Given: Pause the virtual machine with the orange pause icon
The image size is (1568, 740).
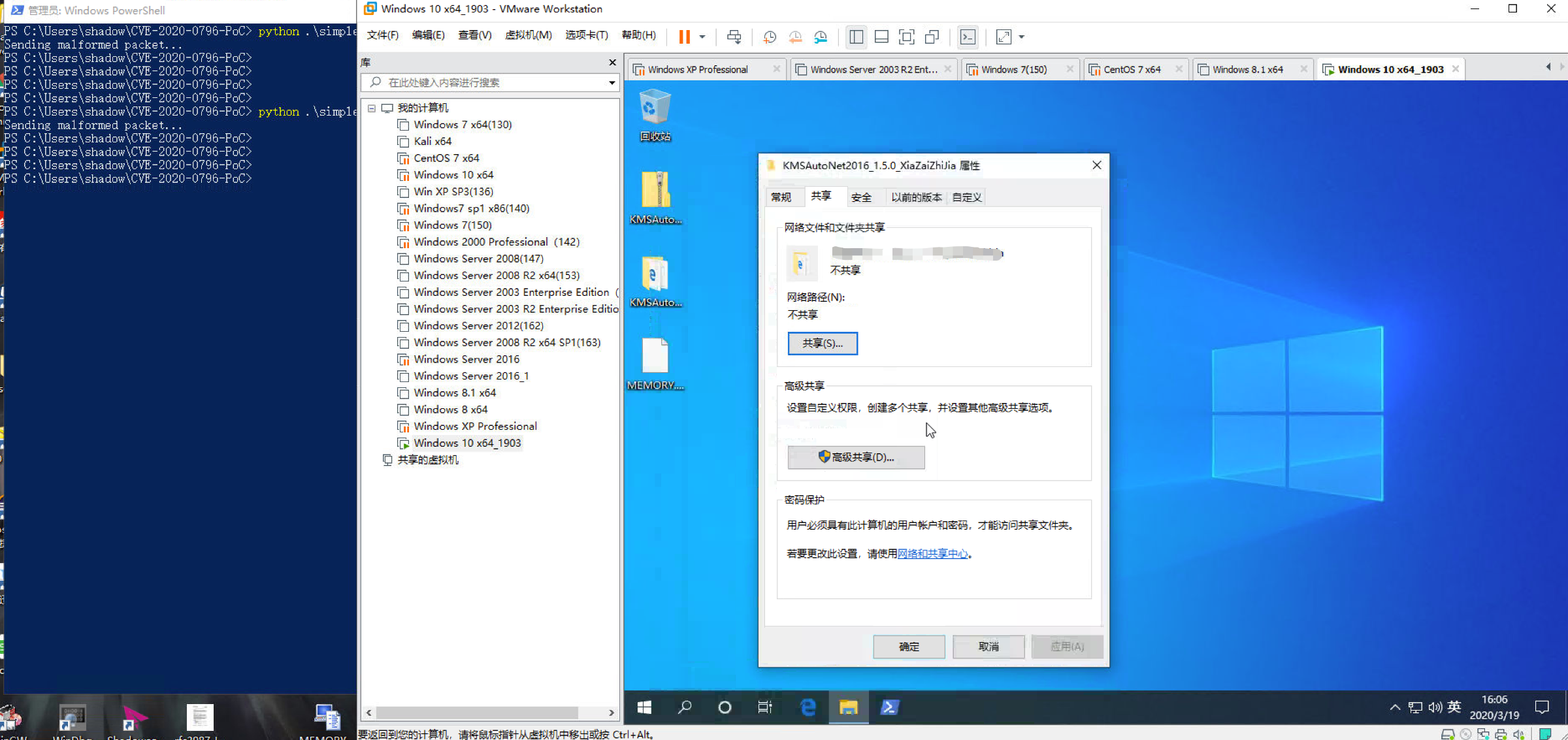Looking at the screenshot, I should (684, 37).
